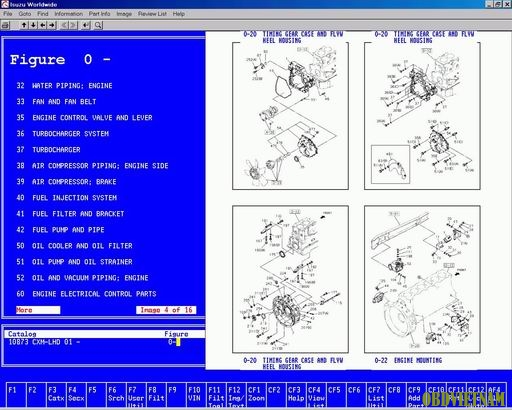
Task: Open the top-left timing gear case diagram thumbnail
Action: pos(290,116)
